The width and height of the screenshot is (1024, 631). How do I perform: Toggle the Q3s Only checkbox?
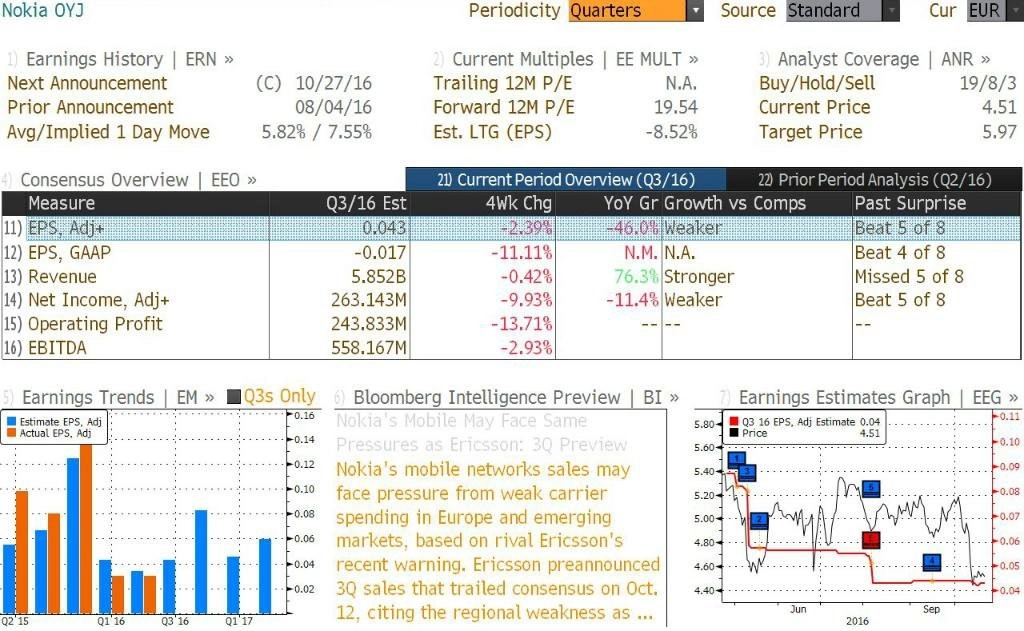[x=236, y=397]
